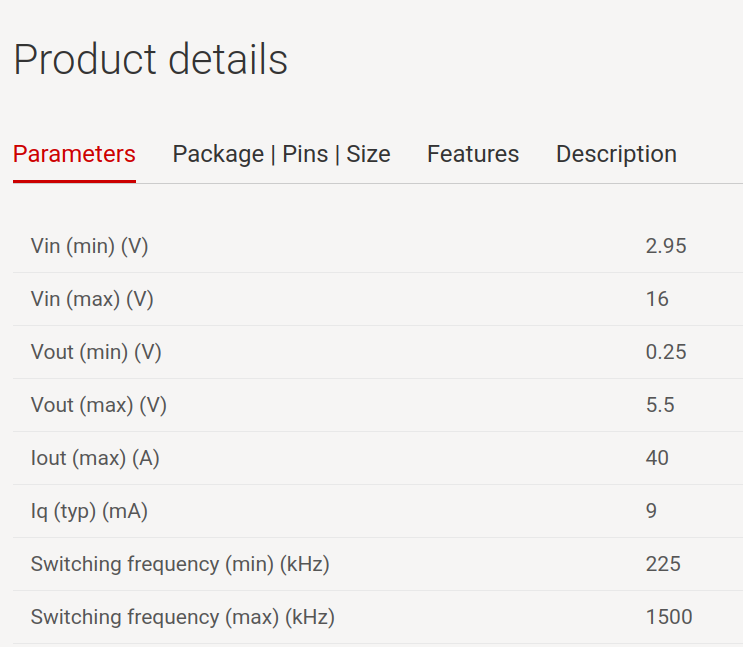Open the Package | Pins | Size tab
743x647 pixels.
[x=281, y=154]
